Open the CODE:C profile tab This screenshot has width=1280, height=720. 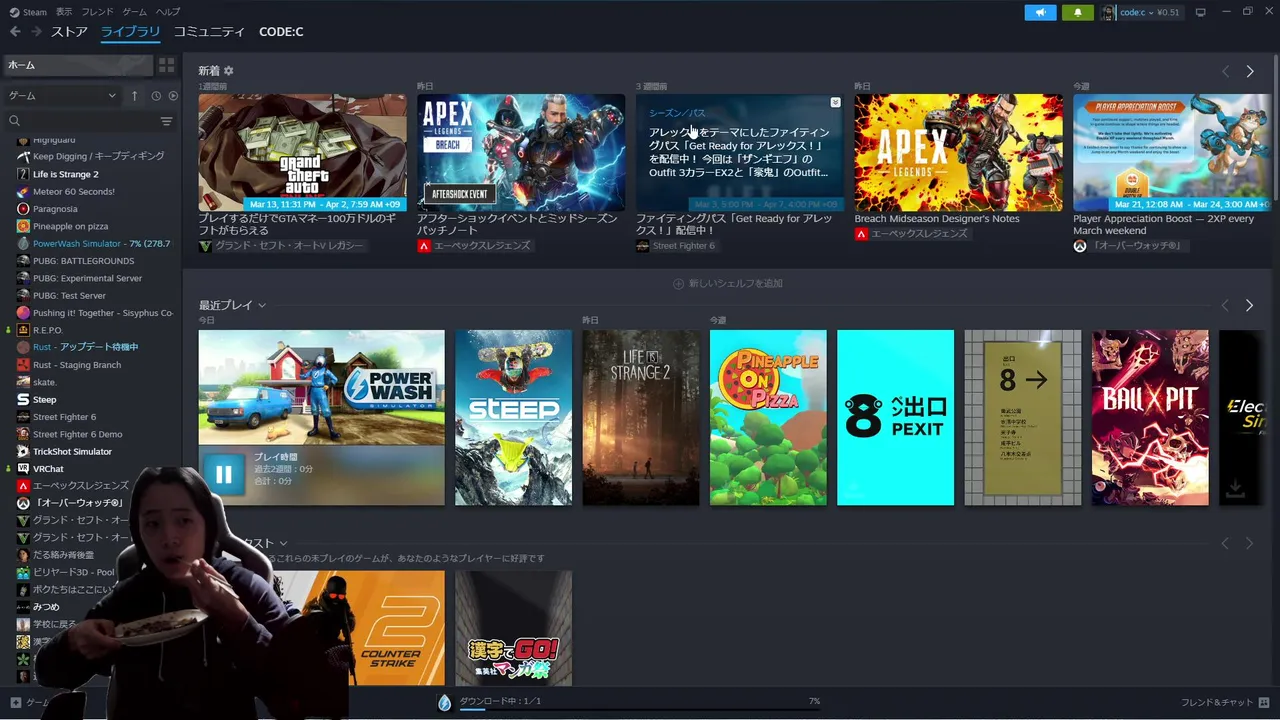[x=281, y=32]
